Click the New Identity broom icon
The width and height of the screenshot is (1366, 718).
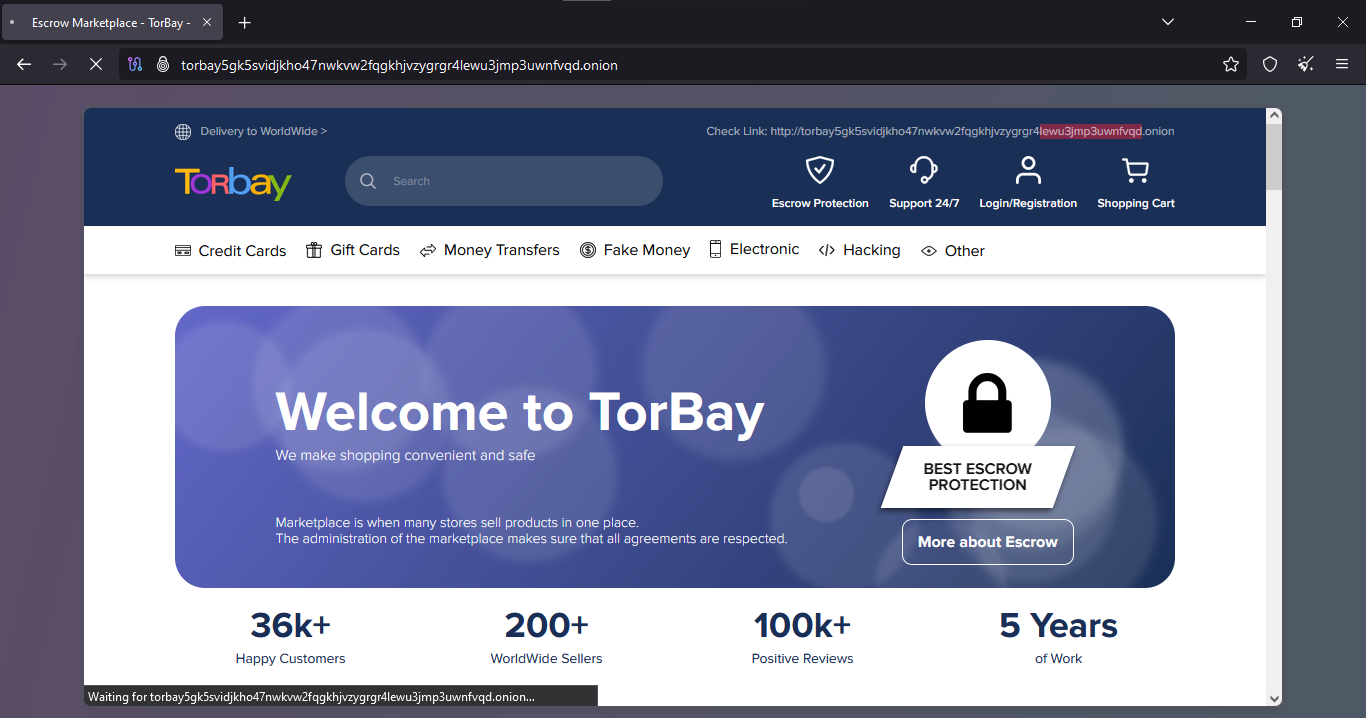point(1306,64)
